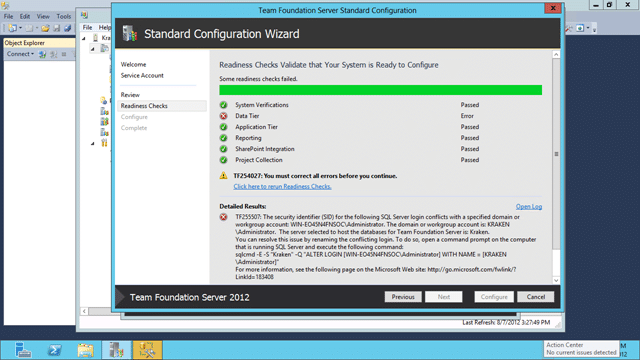
Task: Click the red error icon beside Data Tier
Action: point(223,116)
